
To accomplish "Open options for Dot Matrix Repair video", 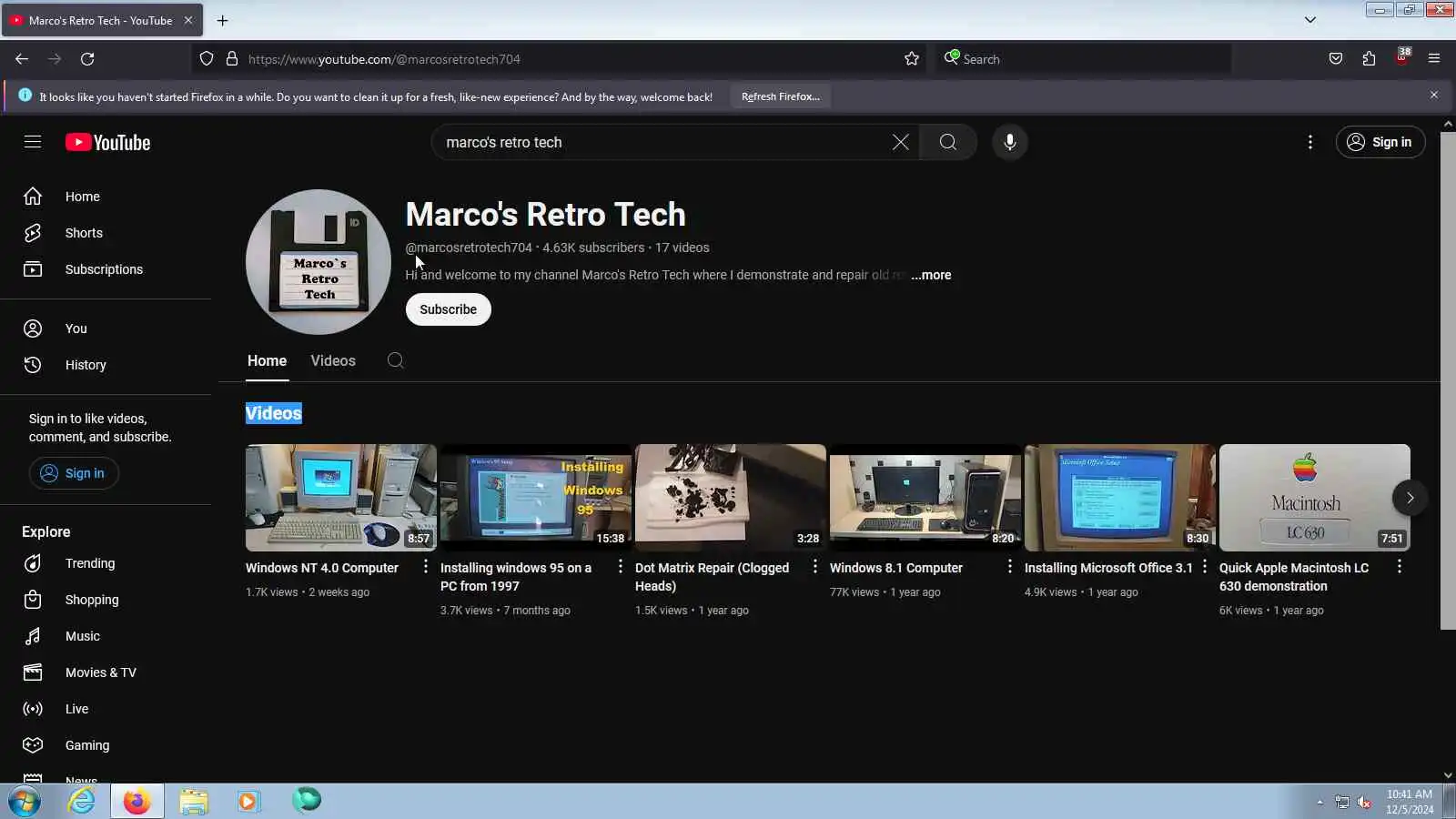I will pos(814,567).
